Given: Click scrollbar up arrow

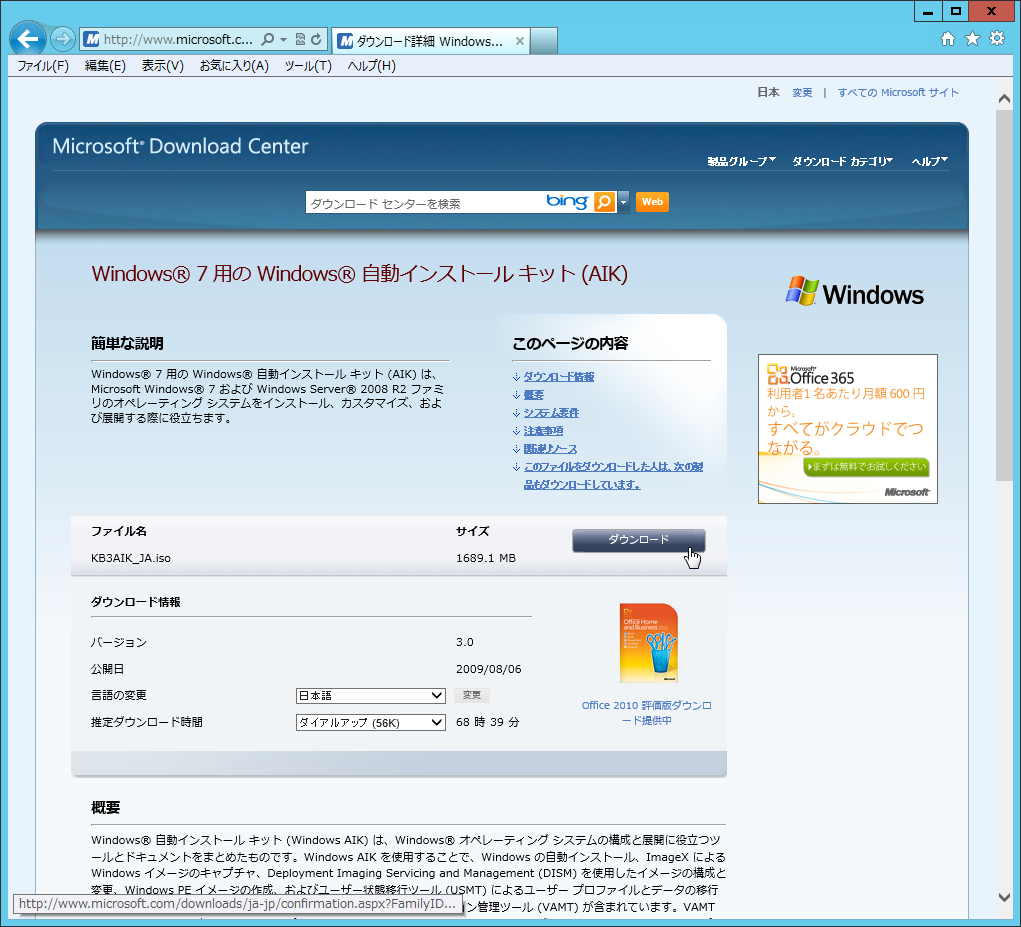Looking at the screenshot, I should pyautogui.click(x=1004, y=99).
